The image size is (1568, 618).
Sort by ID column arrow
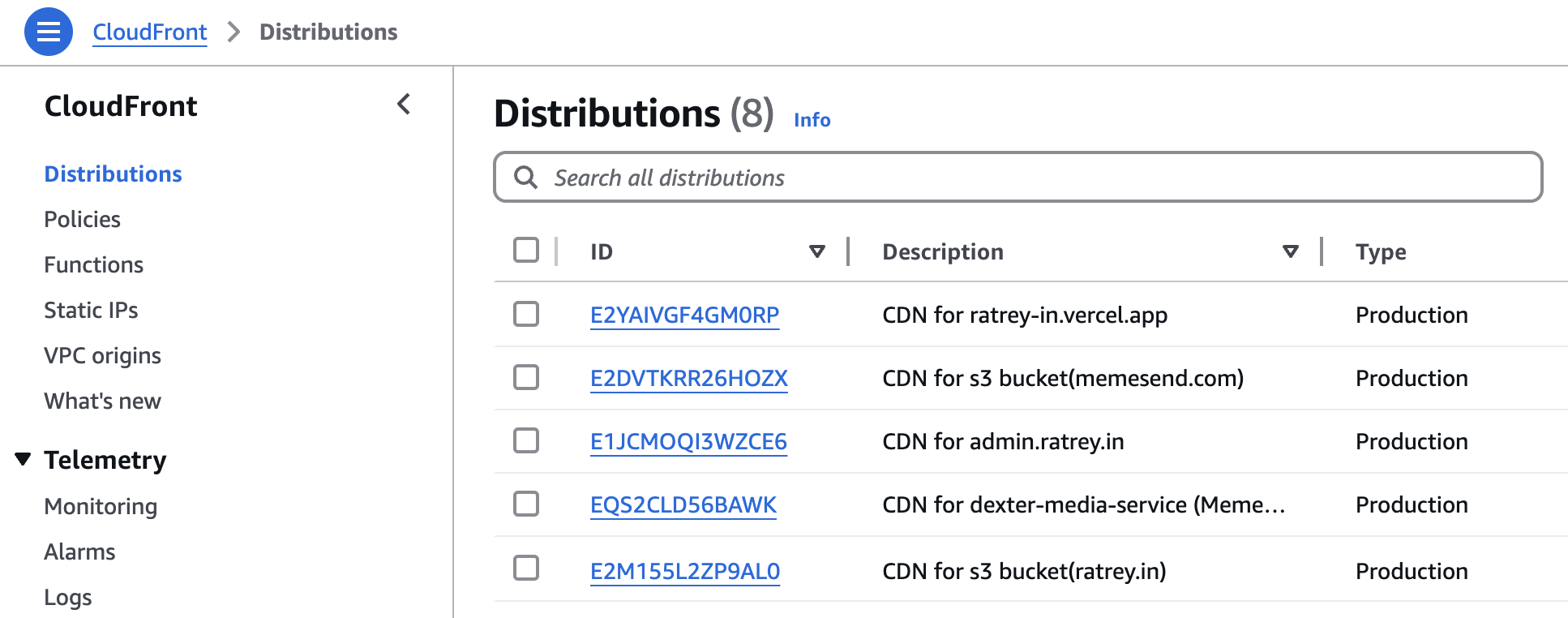[817, 251]
